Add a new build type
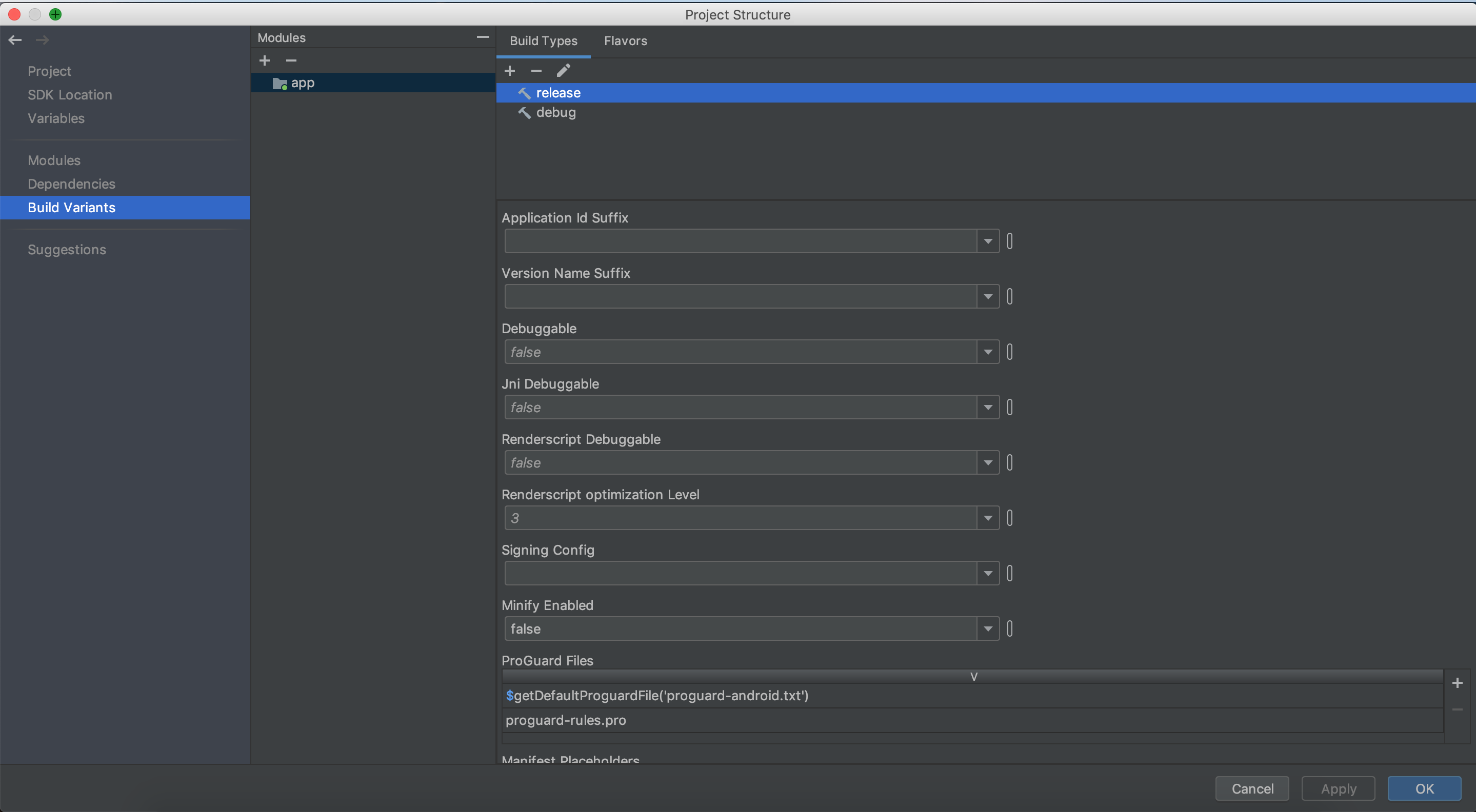 click(509, 70)
